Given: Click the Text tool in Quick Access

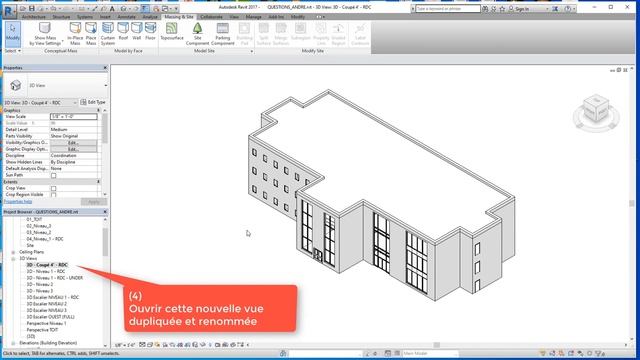Looking at the screenshot, I should [x=112, y=8].
